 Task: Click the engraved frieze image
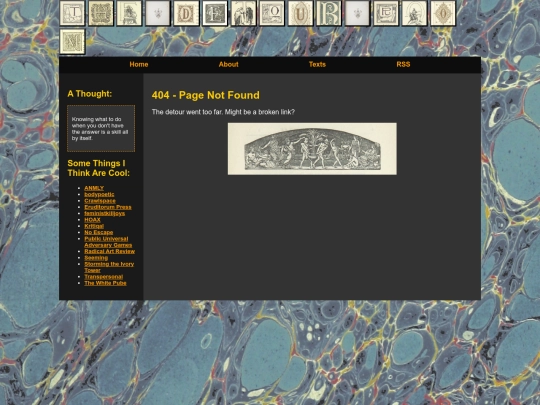pos(312,149)
